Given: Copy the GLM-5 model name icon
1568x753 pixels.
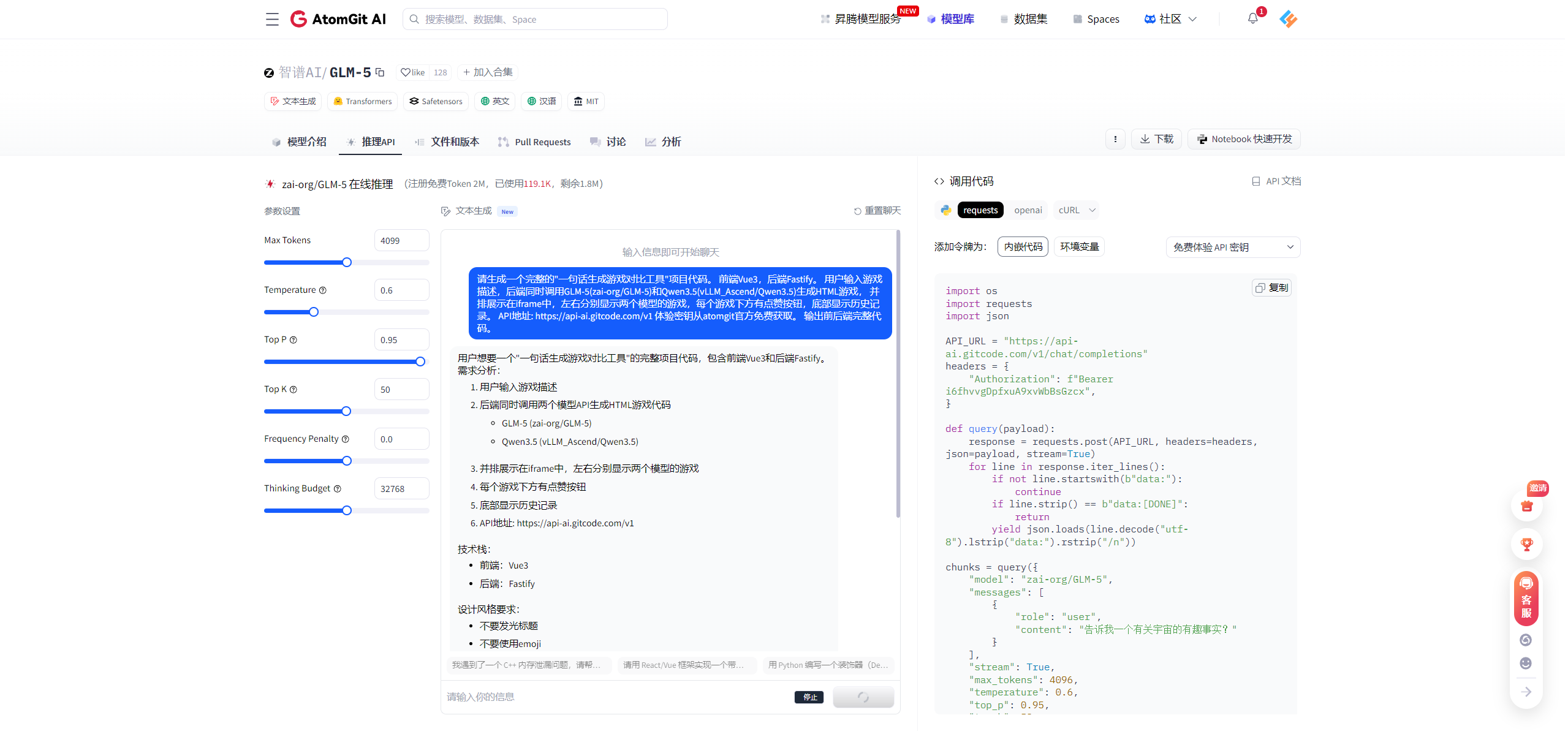Looking at the screenshot, I should pyautogui.click(x=380, y=72).
